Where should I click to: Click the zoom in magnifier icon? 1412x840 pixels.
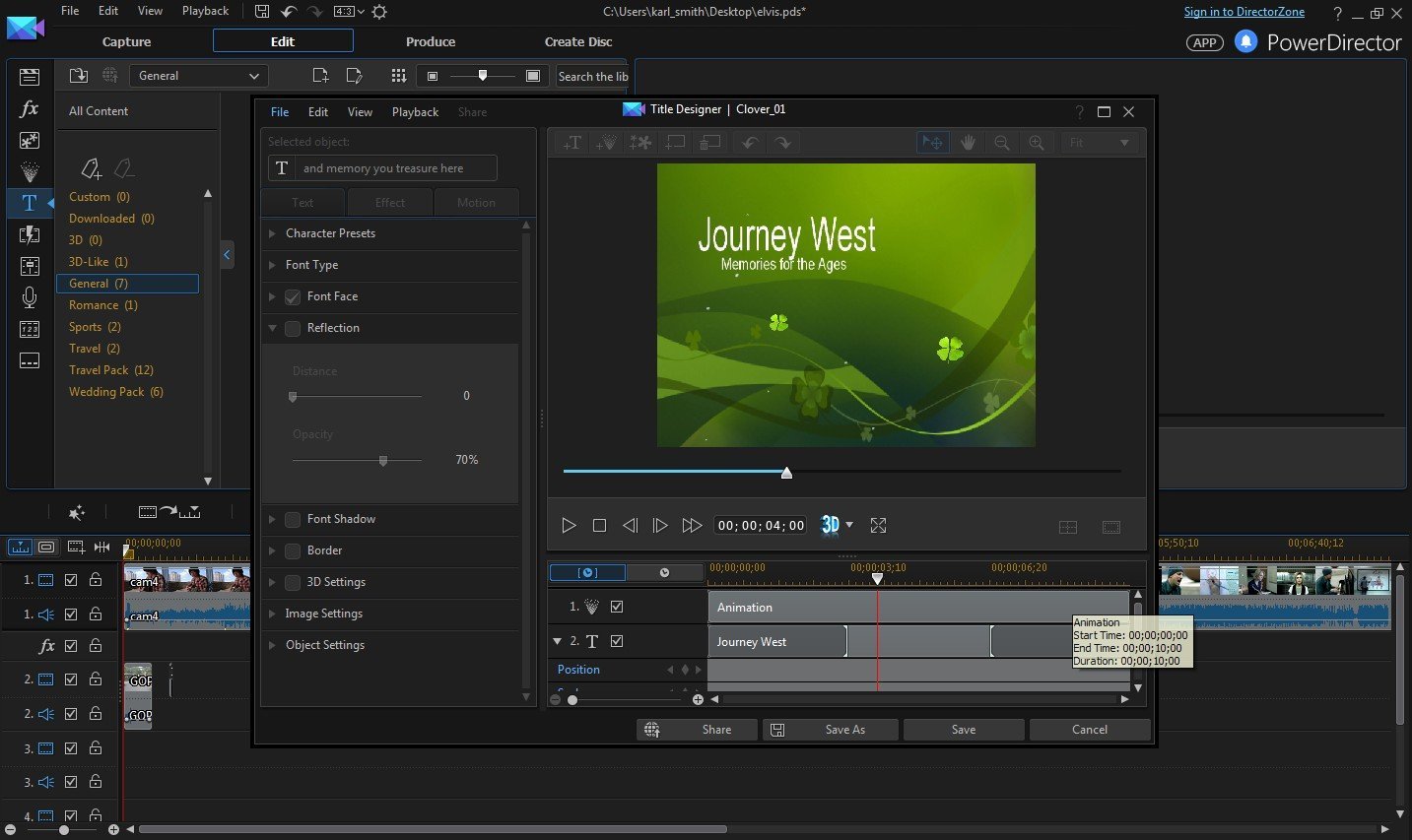1036,143
